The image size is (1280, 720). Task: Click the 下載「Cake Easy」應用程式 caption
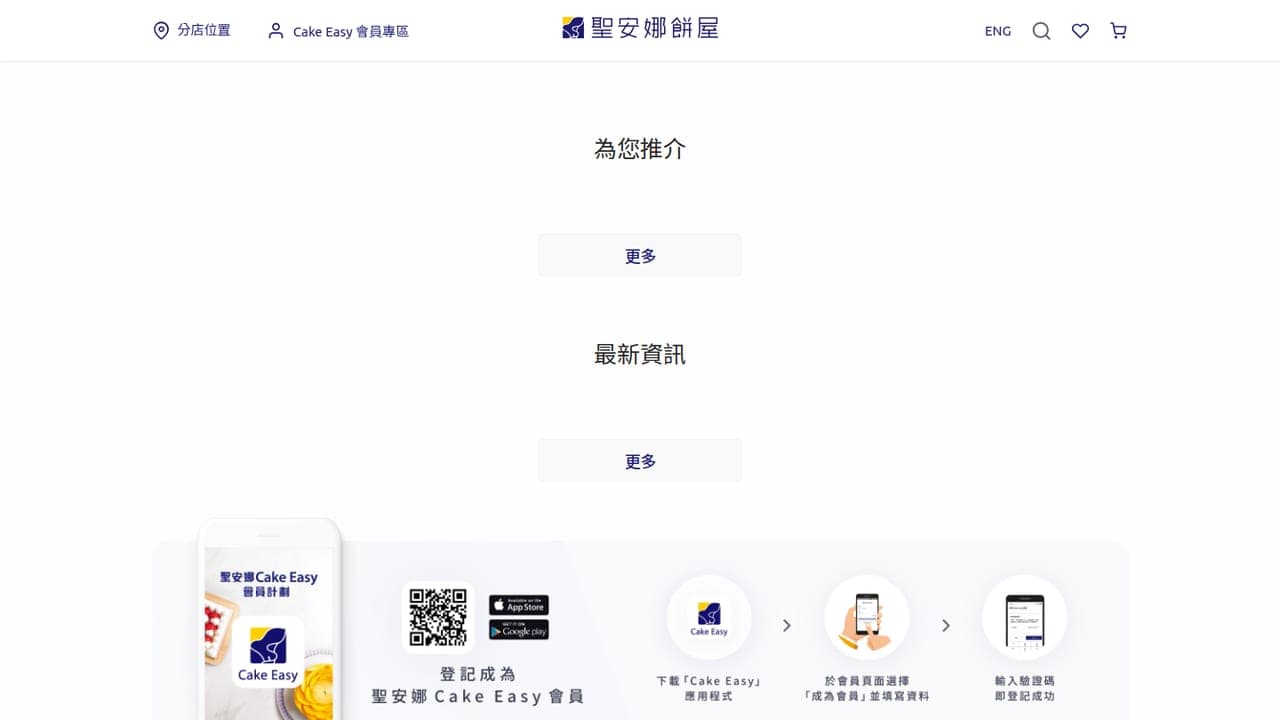(x=709, y=688)
